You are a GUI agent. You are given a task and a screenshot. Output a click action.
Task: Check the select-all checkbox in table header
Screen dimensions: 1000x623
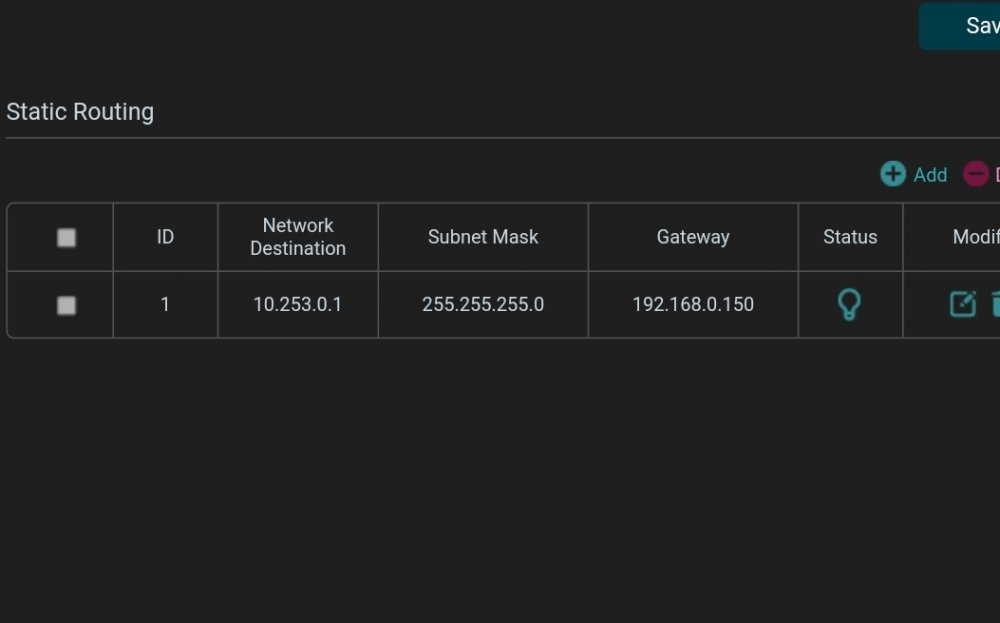click(66, 237)
